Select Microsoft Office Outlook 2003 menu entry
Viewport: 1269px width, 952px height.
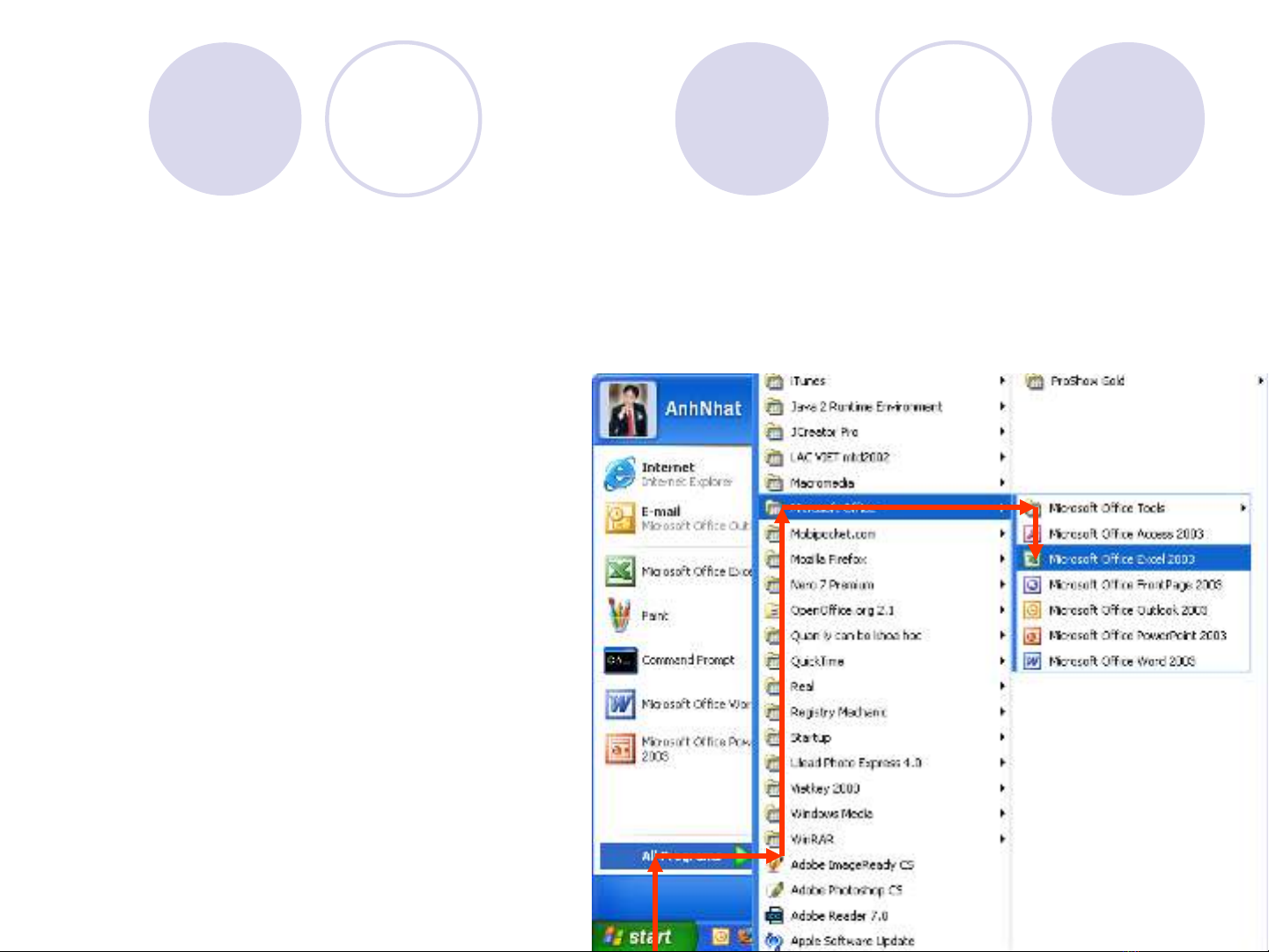(1127, 610)
